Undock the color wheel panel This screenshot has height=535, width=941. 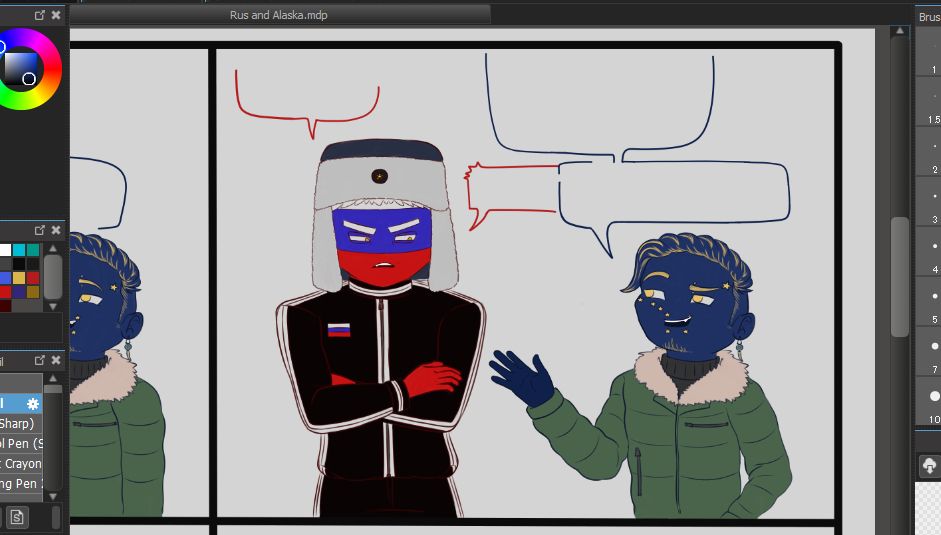click(x=40, y=15)
